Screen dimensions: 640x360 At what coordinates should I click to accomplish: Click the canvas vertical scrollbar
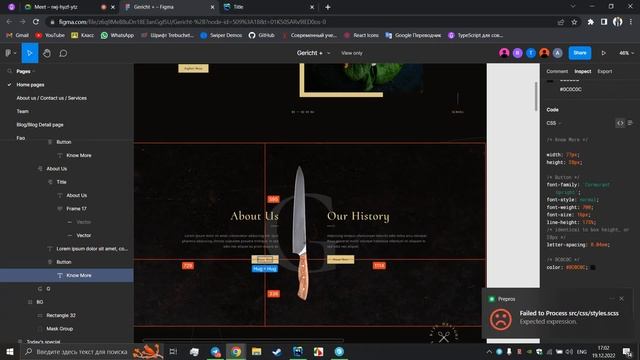(x=536, y=96)
